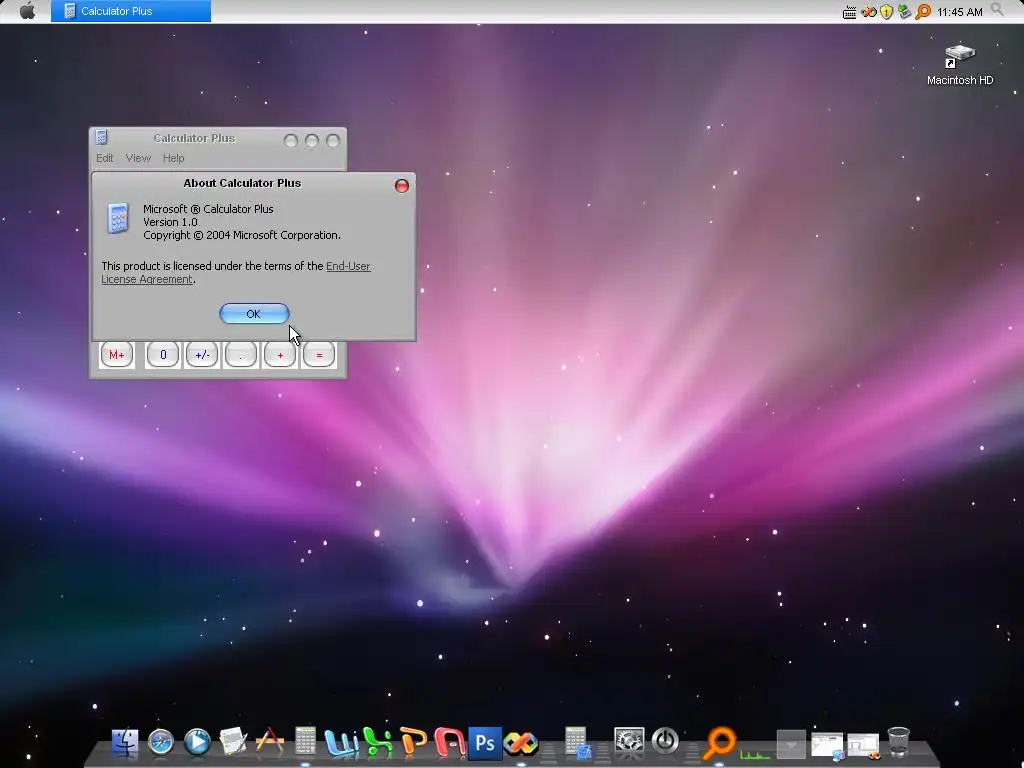The height and width of the screenshot is (768, 1024).
Task: Click the M+ memory button
Action: pos(117,355)
